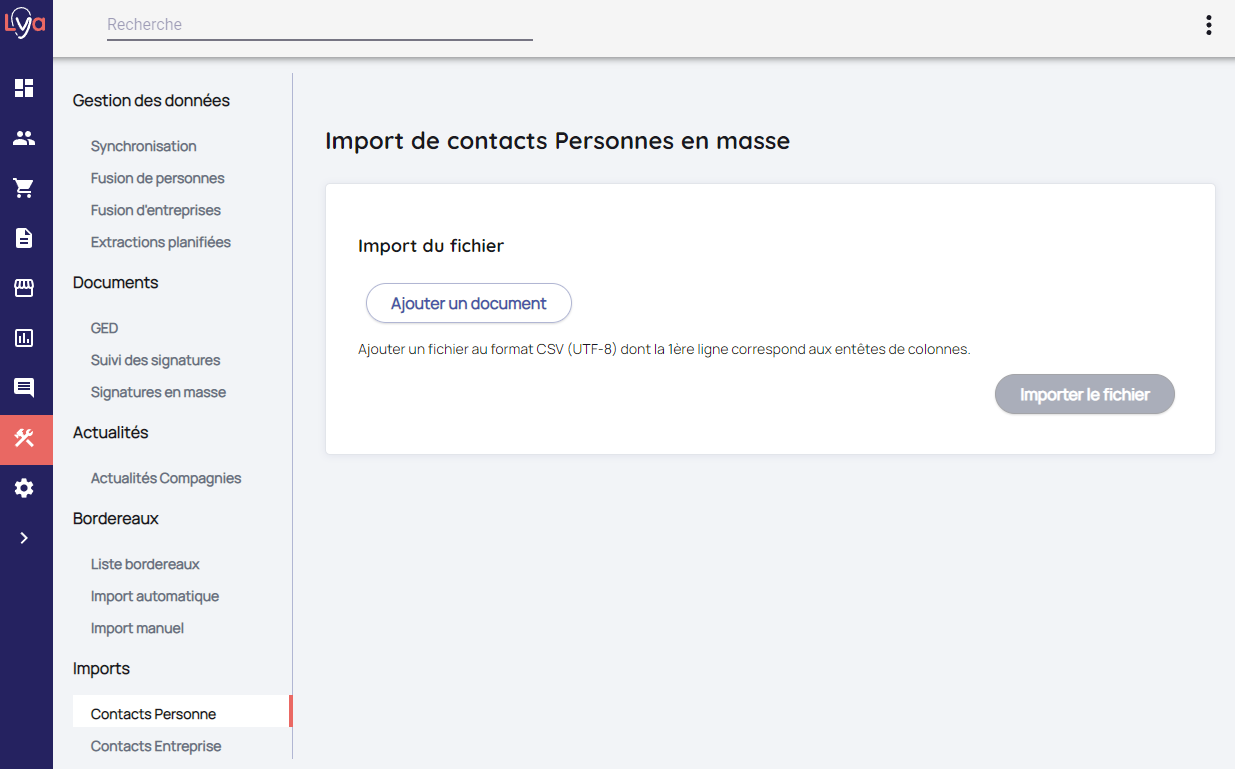The width and height of the screenshot is (1235, 769).
Task: Select the highlighted tools icon in the sidebar
Action: click(x=24, y=438)
